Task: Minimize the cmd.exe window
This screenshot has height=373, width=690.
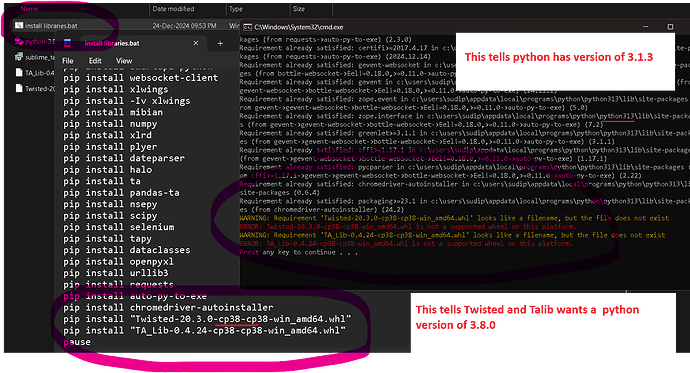Action: click(646, 27)
